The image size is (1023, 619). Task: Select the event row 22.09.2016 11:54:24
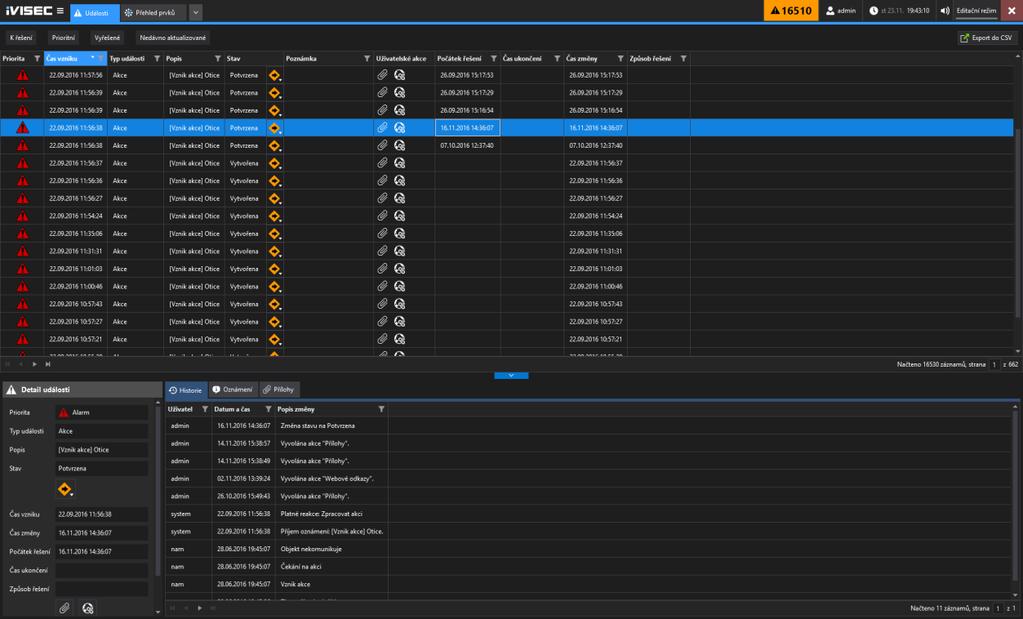tap(506, 216)
